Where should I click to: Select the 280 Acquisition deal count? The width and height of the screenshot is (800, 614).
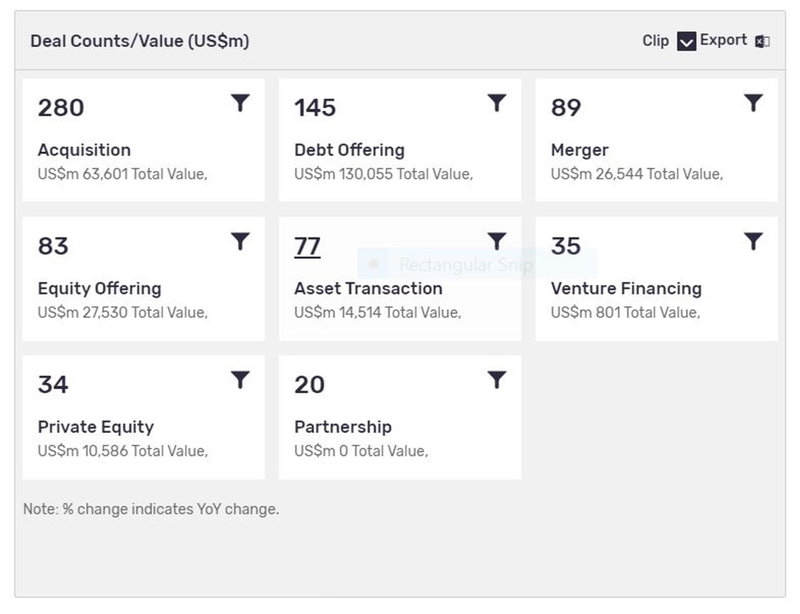tap(61, 108)
